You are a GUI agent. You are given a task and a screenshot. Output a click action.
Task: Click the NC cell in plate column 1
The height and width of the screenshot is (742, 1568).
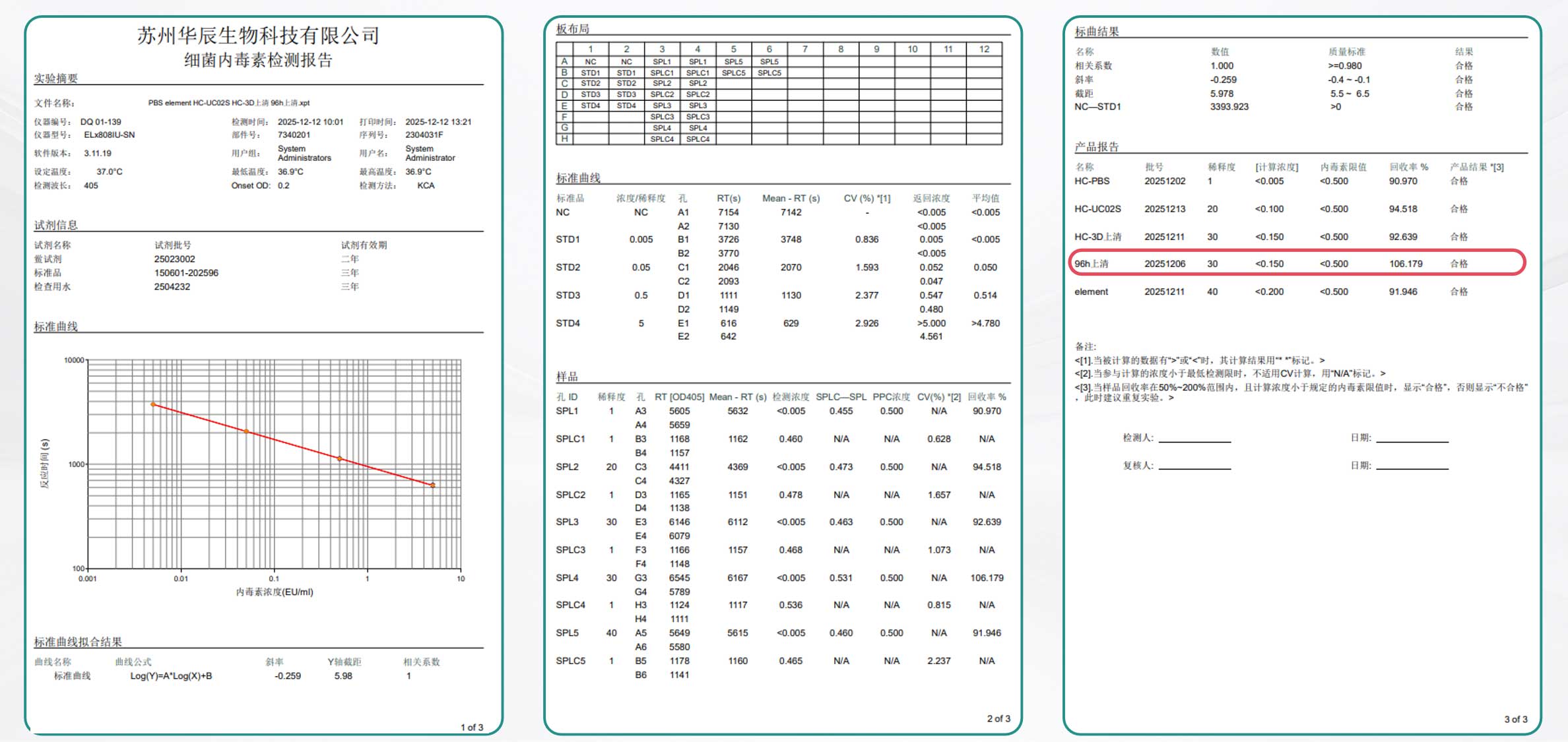pos(590,61)
